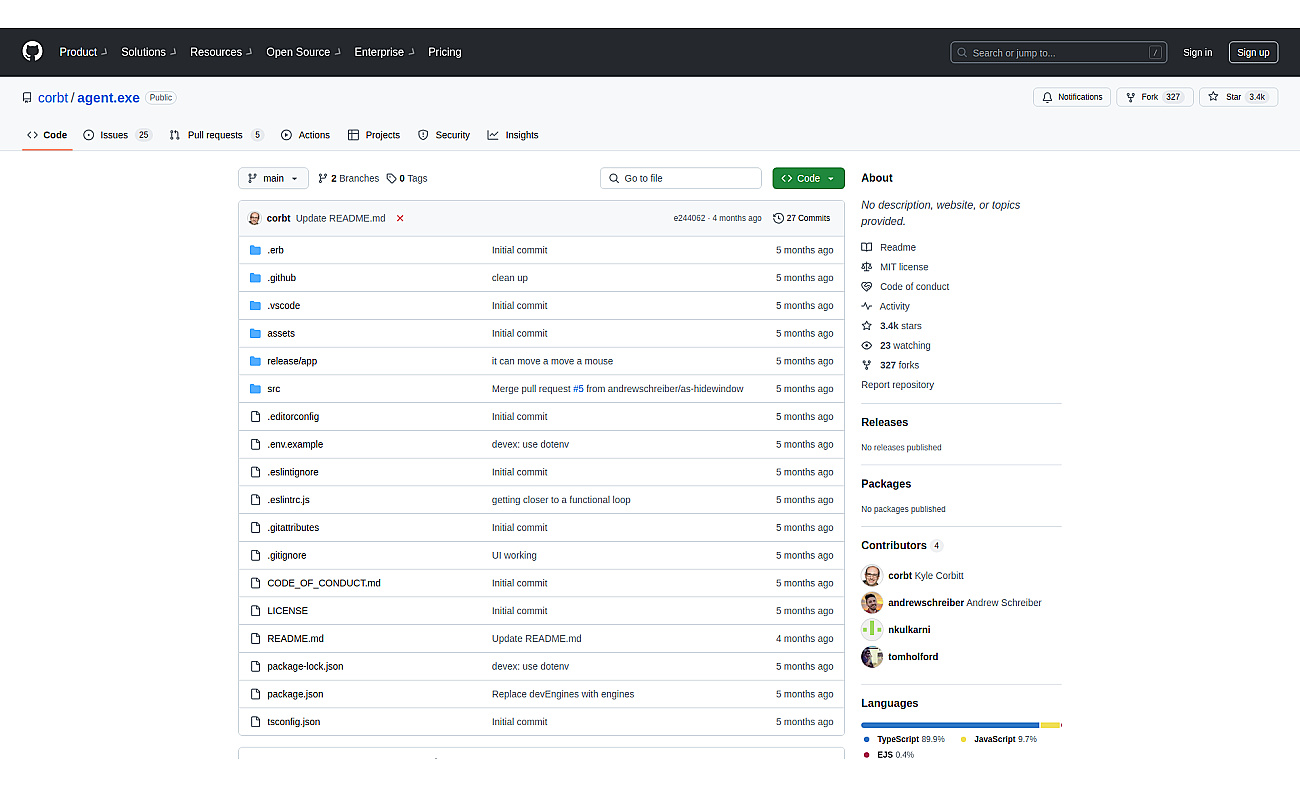
Task: Click the MIT license scale icon
Action: click(867, 267)
